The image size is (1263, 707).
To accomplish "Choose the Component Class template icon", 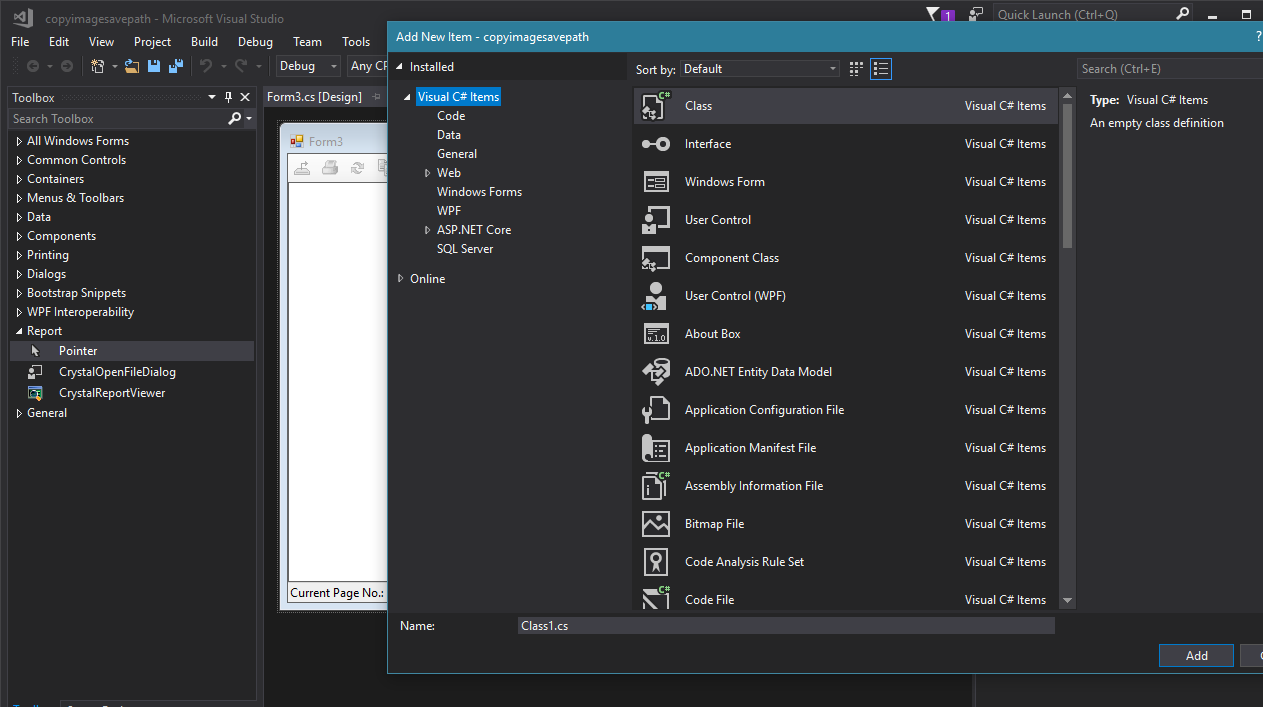I will coord(655,258).
